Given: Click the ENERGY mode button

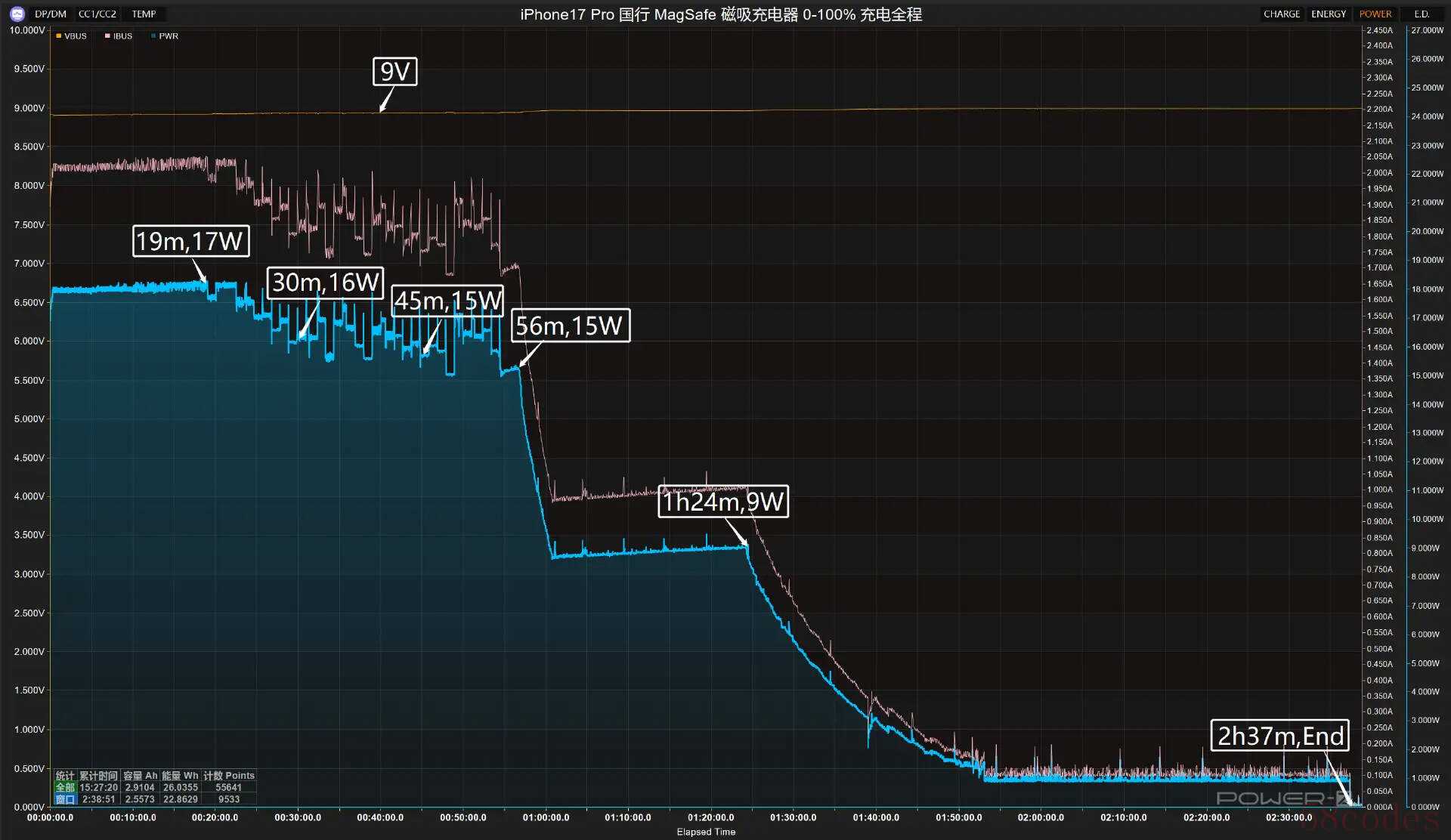Looking at the screenshot, I should pyautogui.click(x=1328, y=14).
